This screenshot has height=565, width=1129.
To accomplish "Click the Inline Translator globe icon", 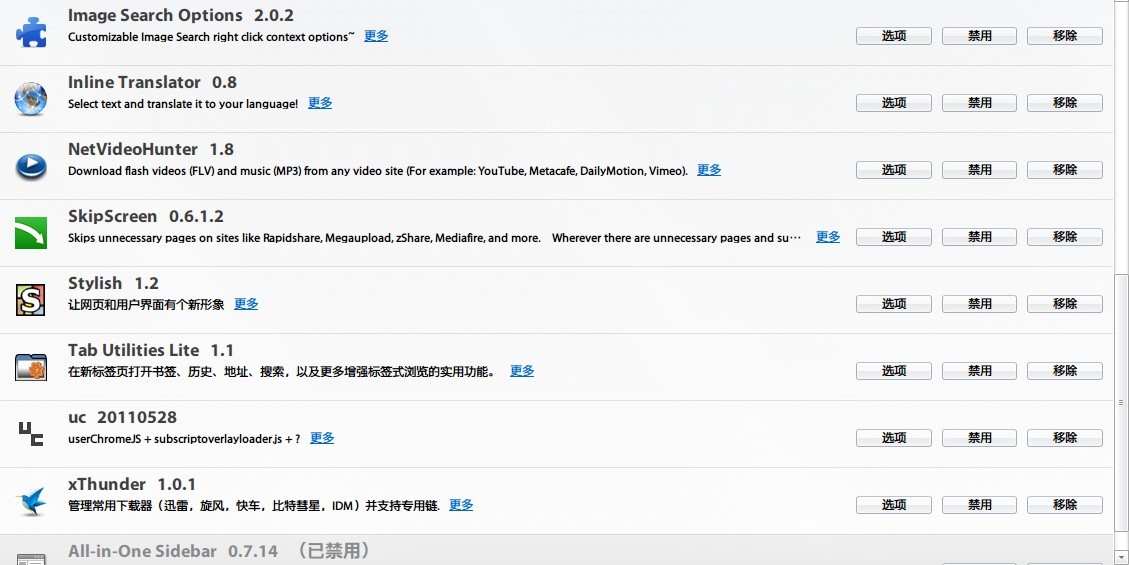I will click(x=31, y=99).
